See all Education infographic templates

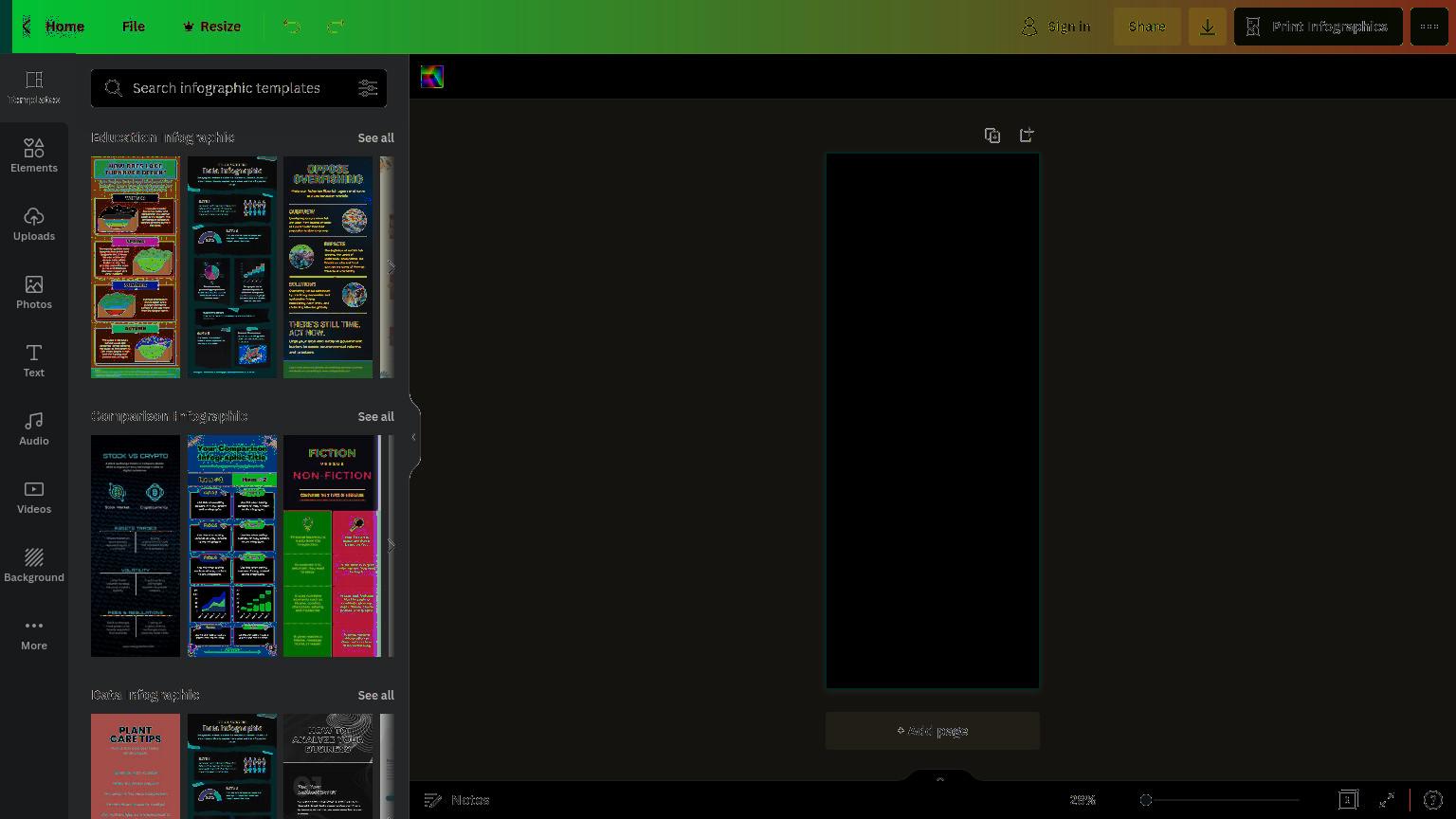click(375, 137)
